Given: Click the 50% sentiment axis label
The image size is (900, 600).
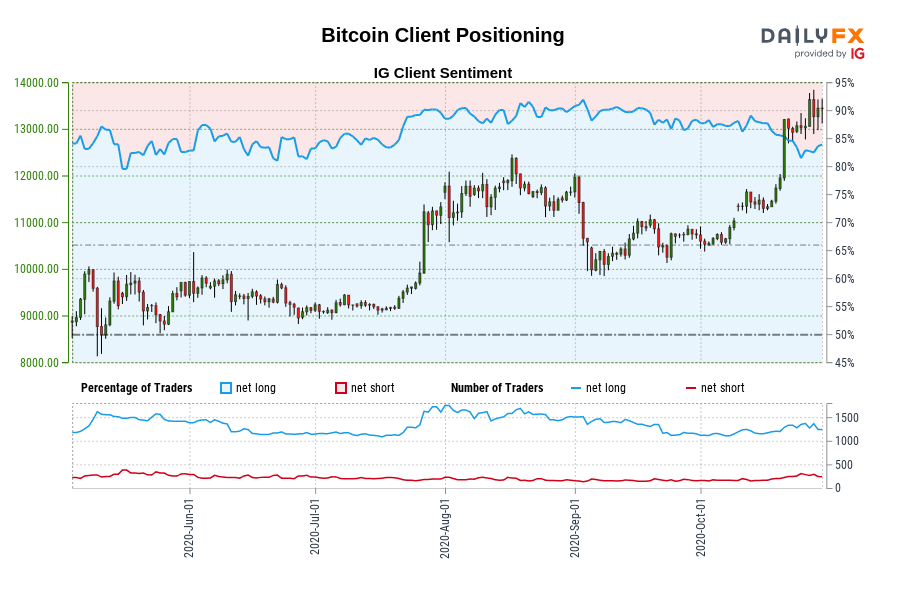Looking at the screenshot, I should coord(844,335).
